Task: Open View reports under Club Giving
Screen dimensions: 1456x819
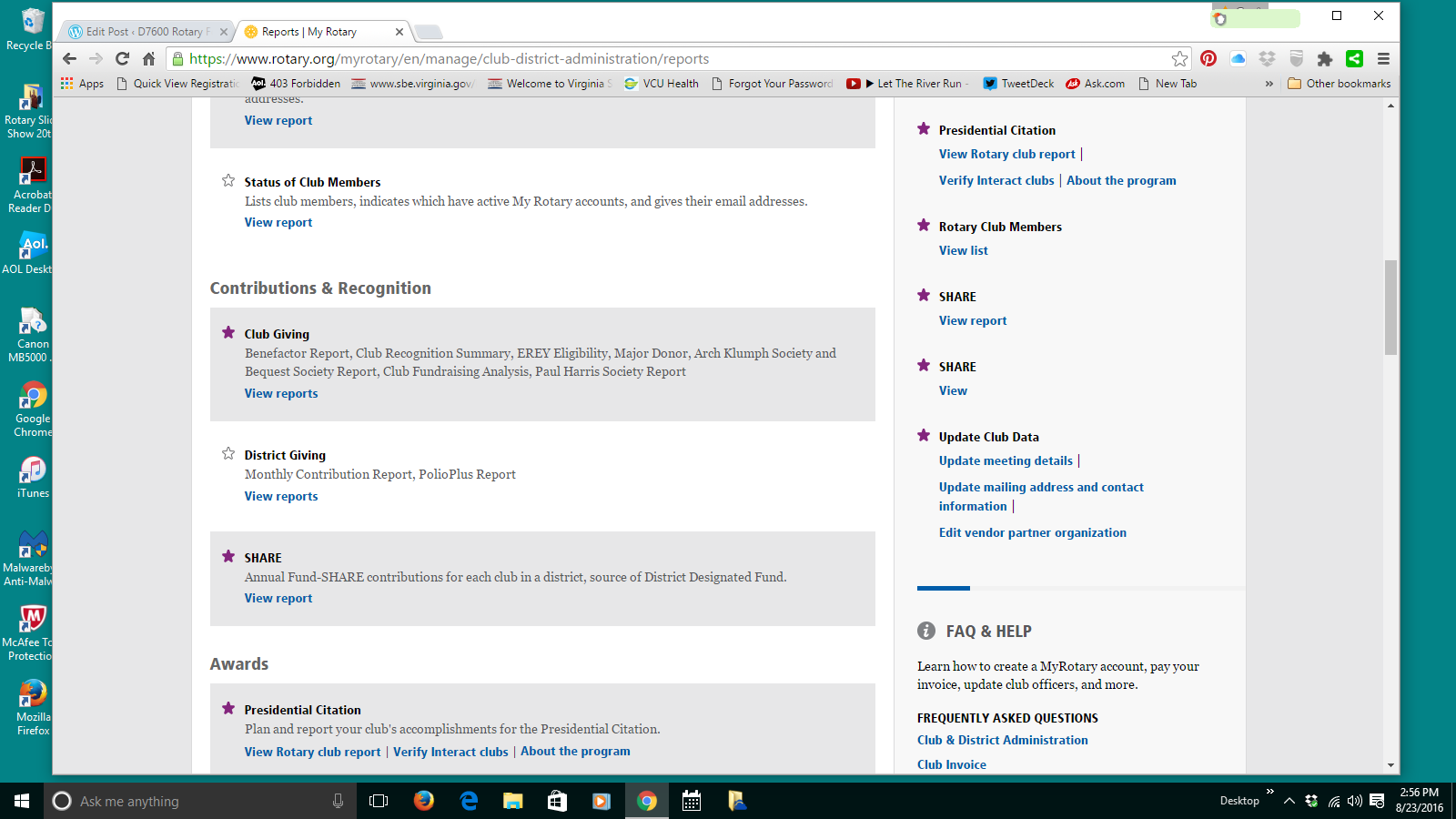Action: 281,393
